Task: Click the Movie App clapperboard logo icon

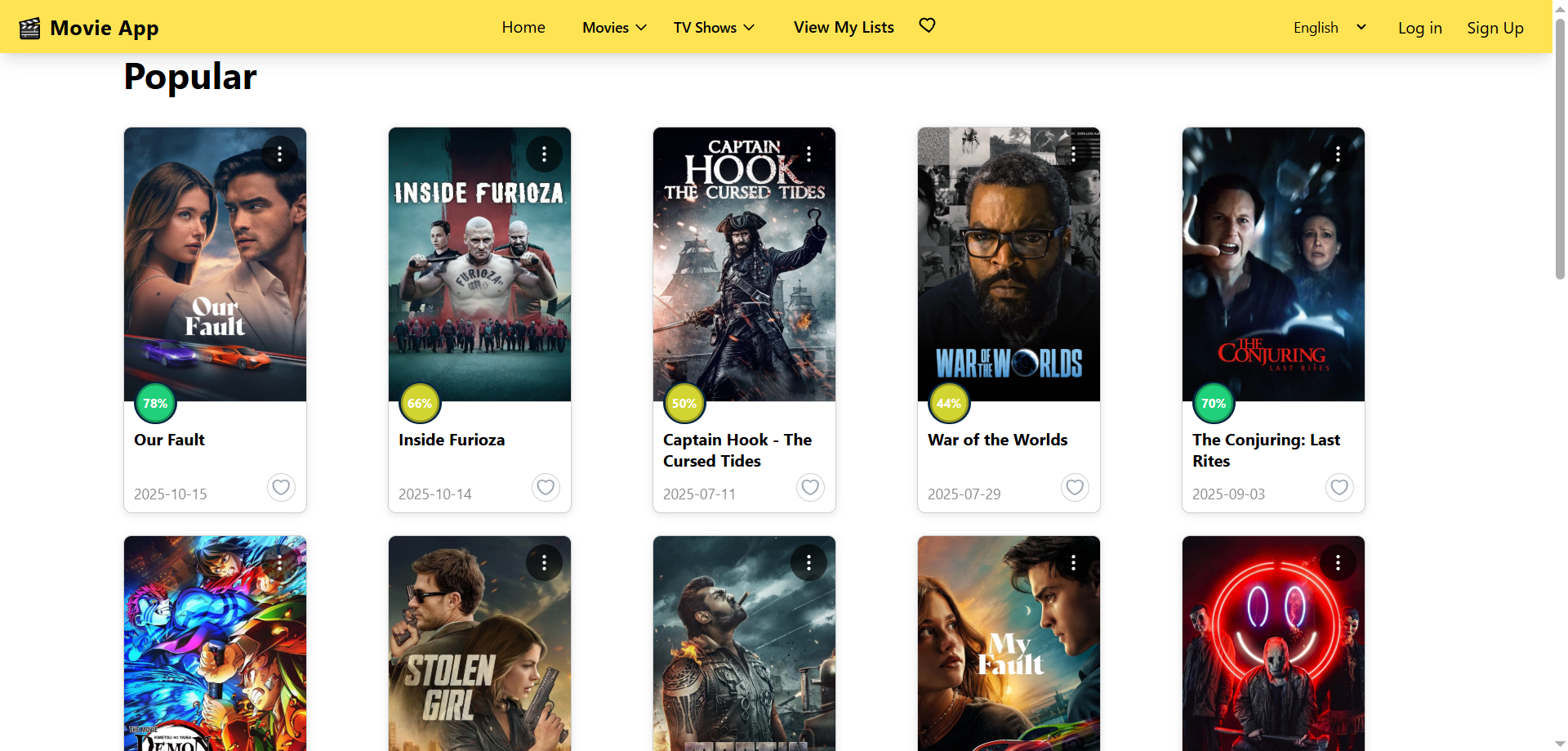Action: click(x=30, y=29)
